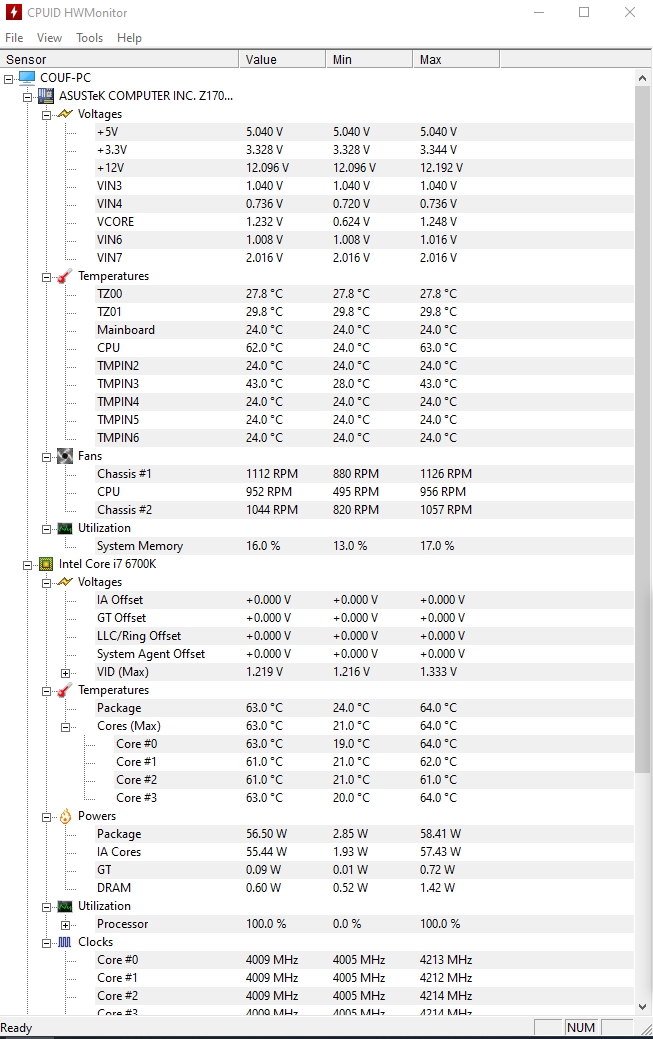
Task: Expand the Processor utilization entry
Action: [x=66, y=925]
